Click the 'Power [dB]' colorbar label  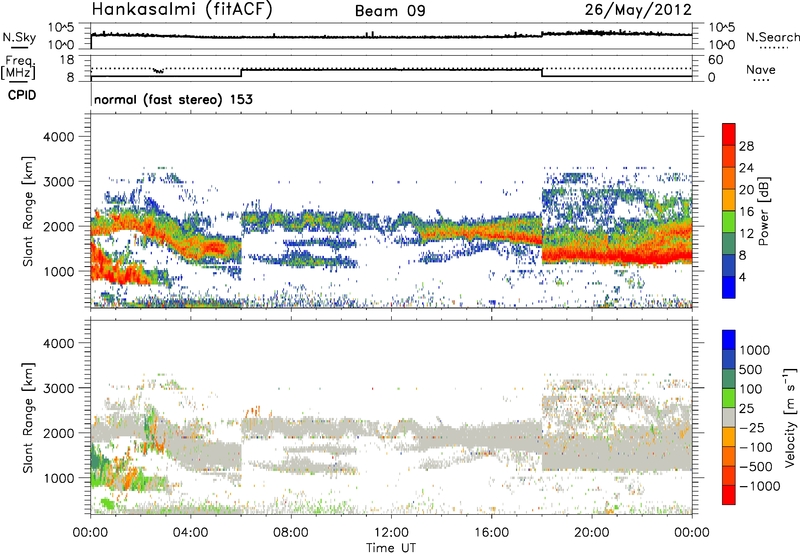coord(763,211)
